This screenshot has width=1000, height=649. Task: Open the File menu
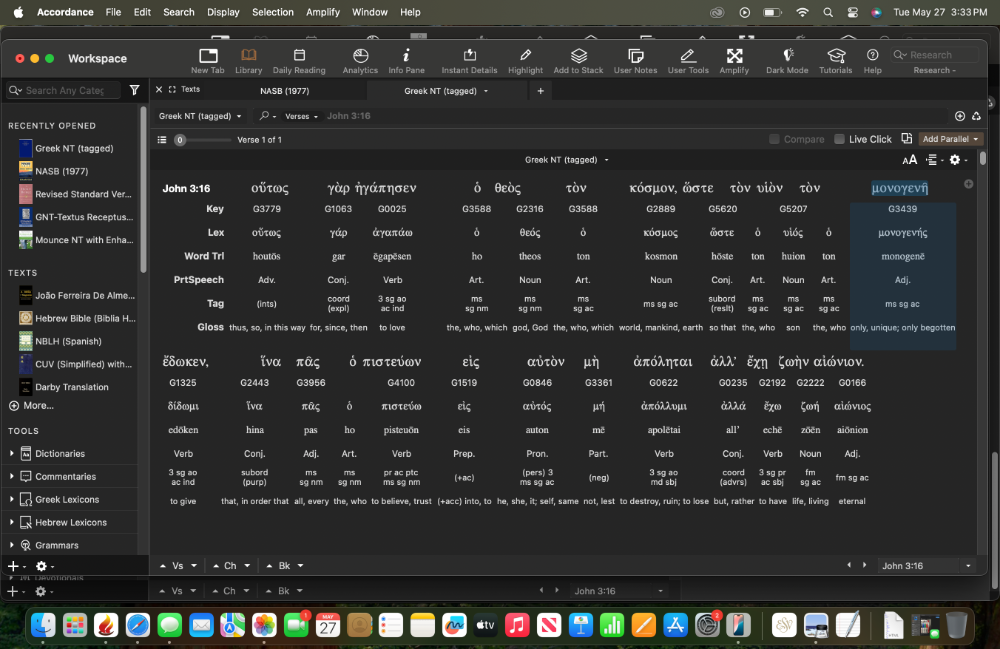[114, 12]
